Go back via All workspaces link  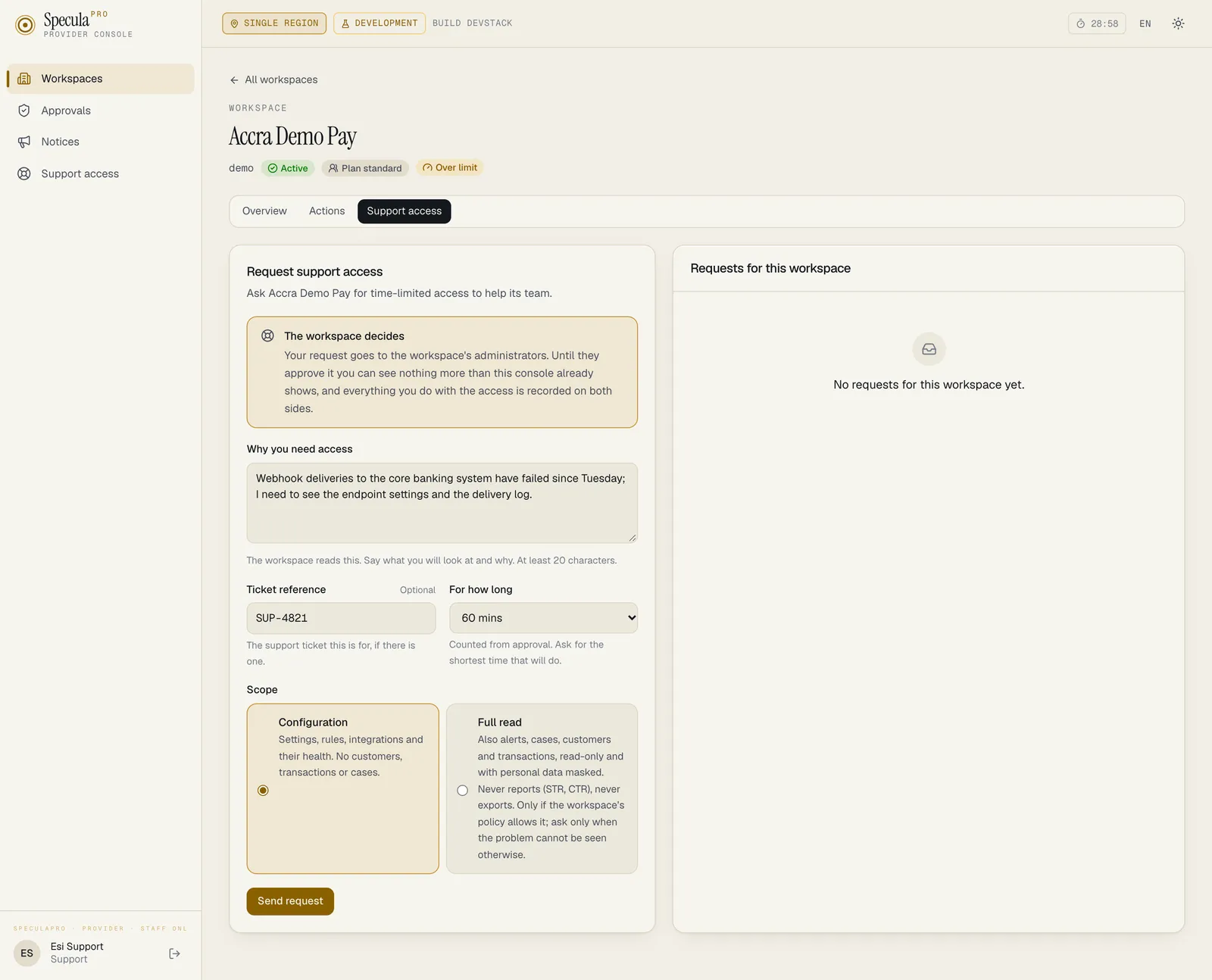pos(273,80)
